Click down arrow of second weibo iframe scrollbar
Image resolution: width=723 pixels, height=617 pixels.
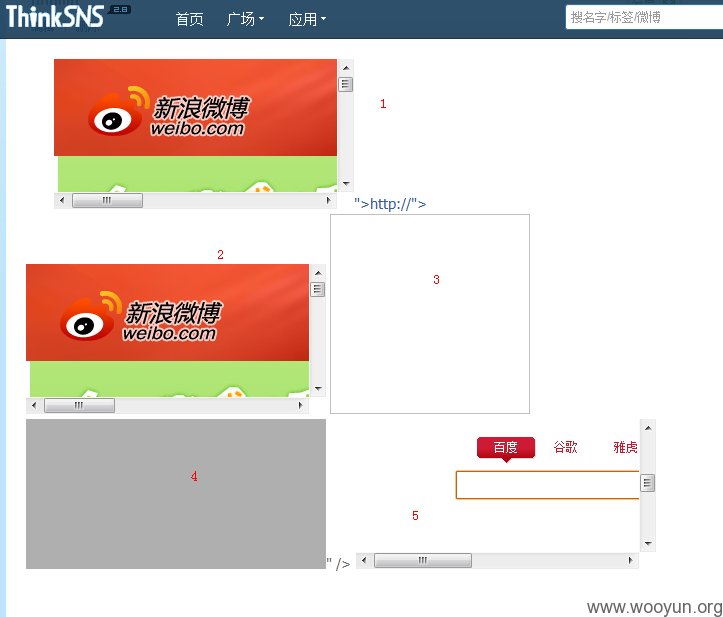[x=318, y=389]
